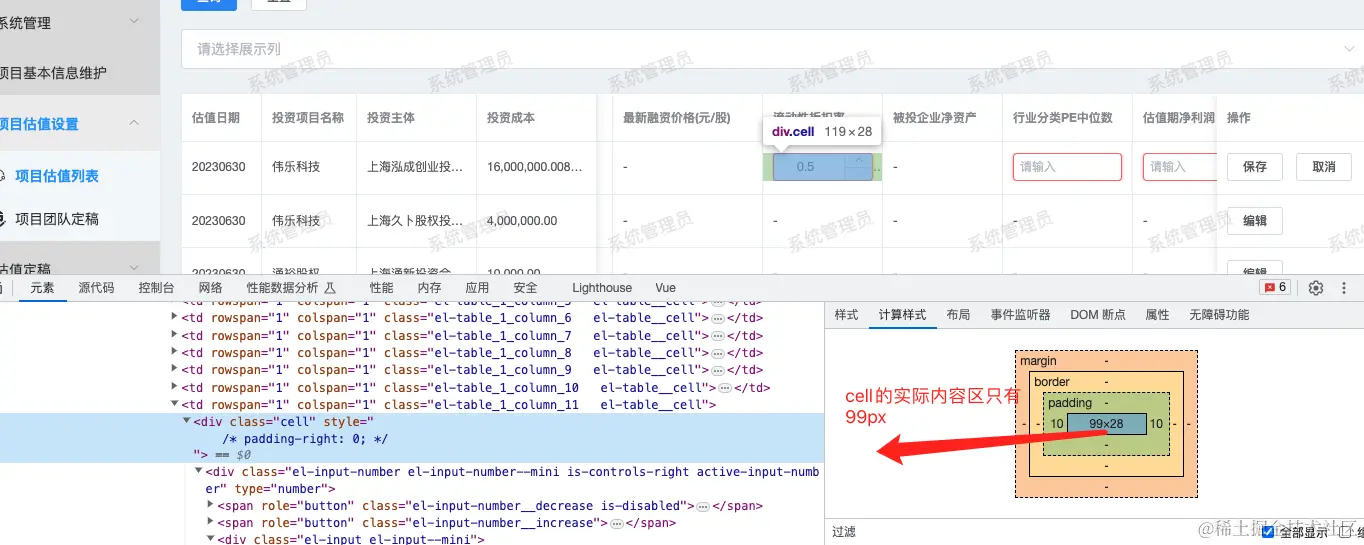
Task: Open 项目估值列表 in the sidebar
Action: 57,176
